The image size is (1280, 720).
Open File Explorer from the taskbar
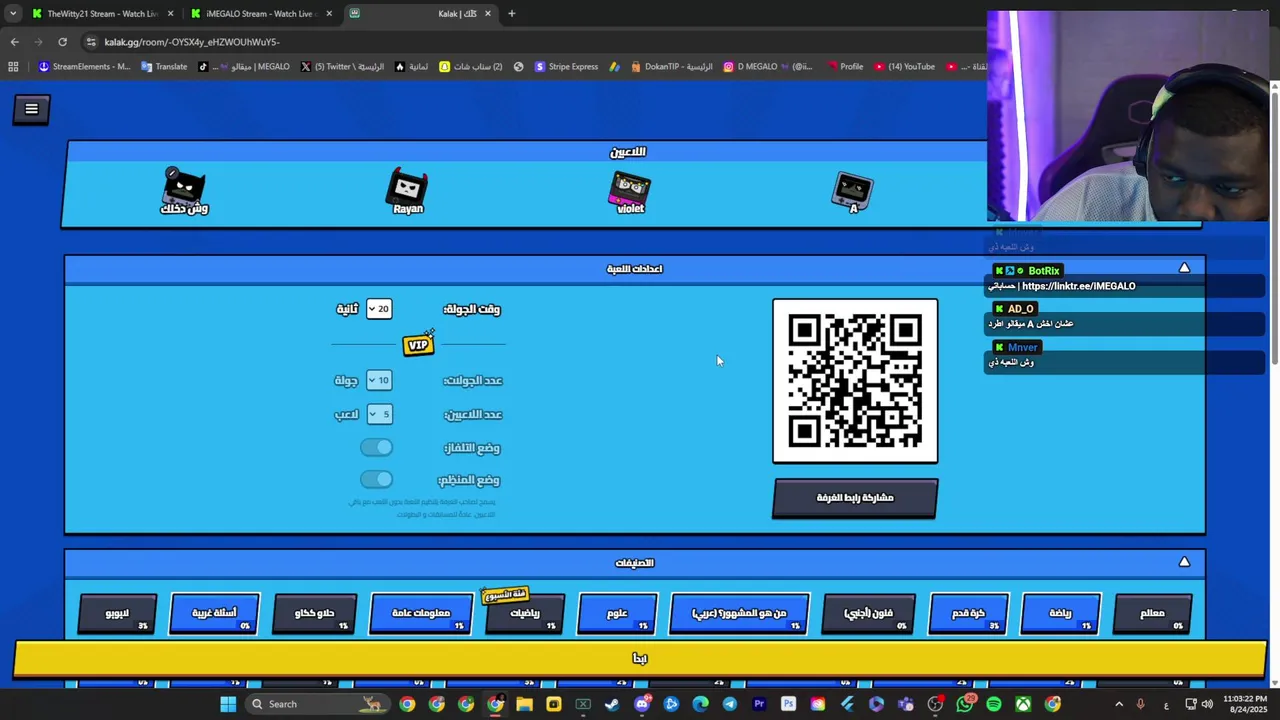(524, 704)
